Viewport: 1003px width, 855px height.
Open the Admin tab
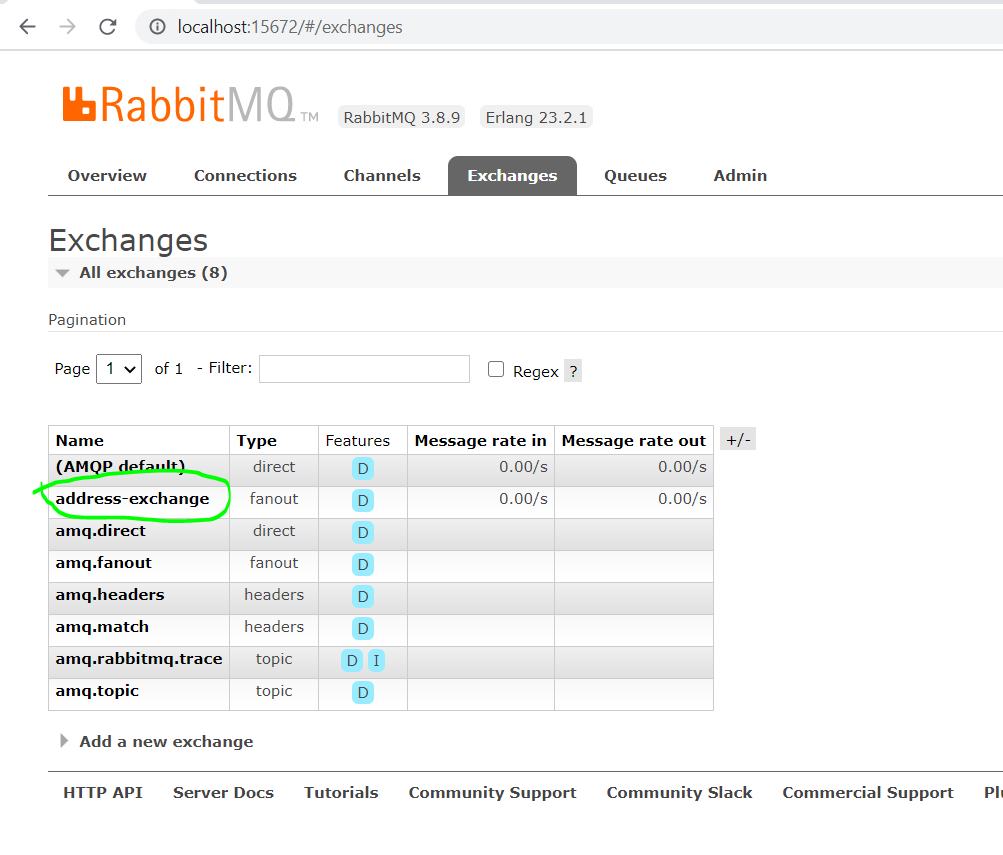(x=740, y=176)
